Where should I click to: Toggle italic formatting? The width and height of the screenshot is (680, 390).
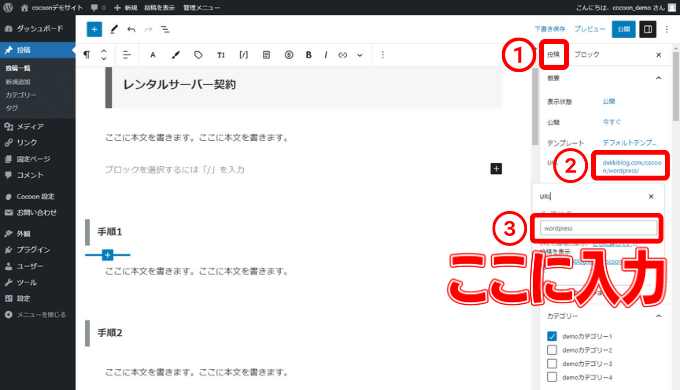pos(326,55)
